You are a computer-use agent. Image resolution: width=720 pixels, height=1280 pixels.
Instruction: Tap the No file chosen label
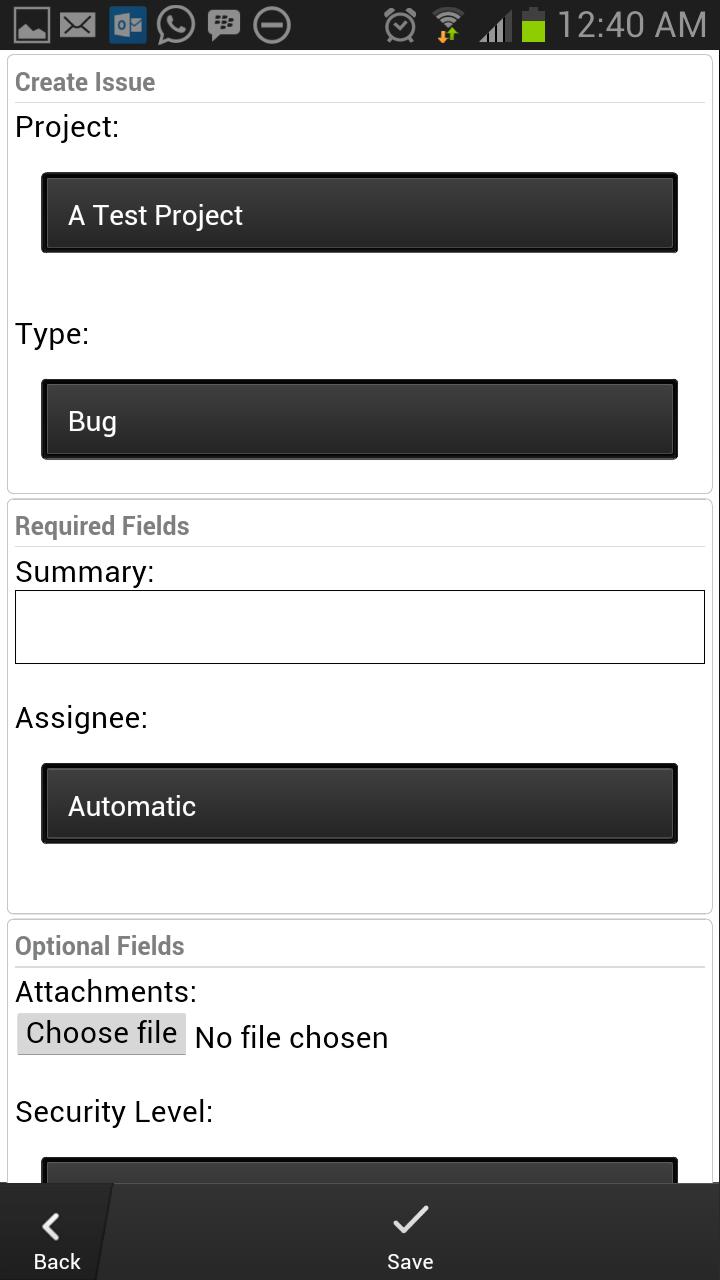[291, 1037]
